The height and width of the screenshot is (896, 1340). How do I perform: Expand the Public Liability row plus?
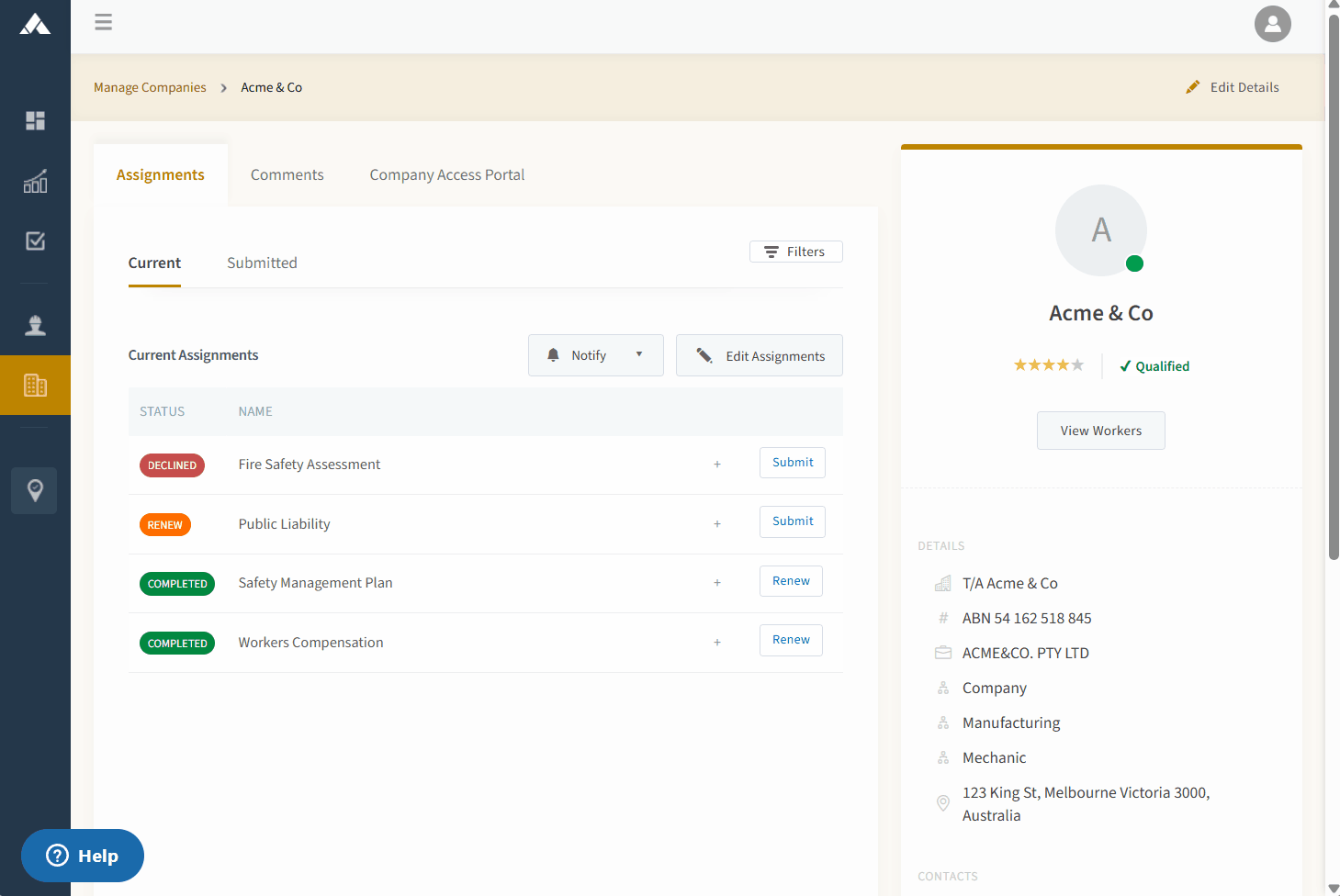click(x=717, y=524)
